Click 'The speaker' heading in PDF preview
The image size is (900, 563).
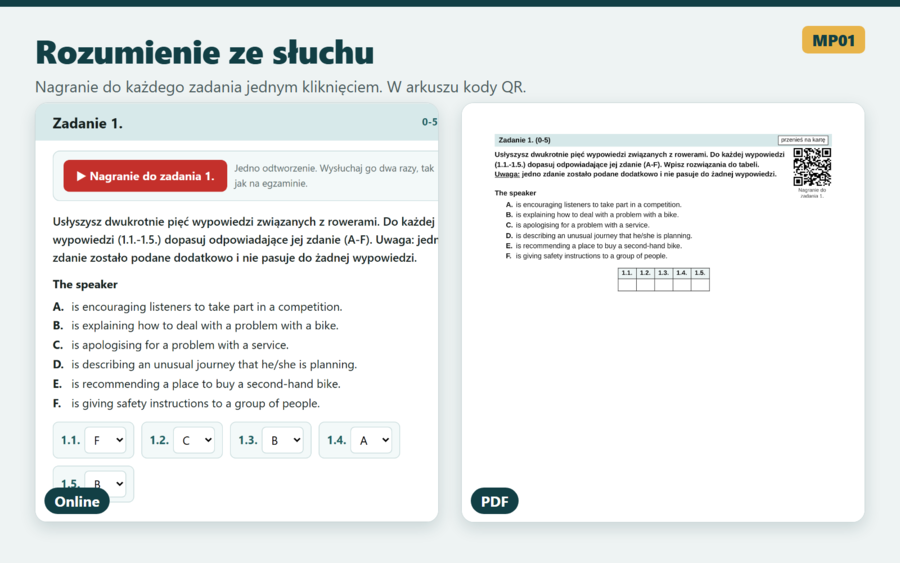[x=515, y=193]
